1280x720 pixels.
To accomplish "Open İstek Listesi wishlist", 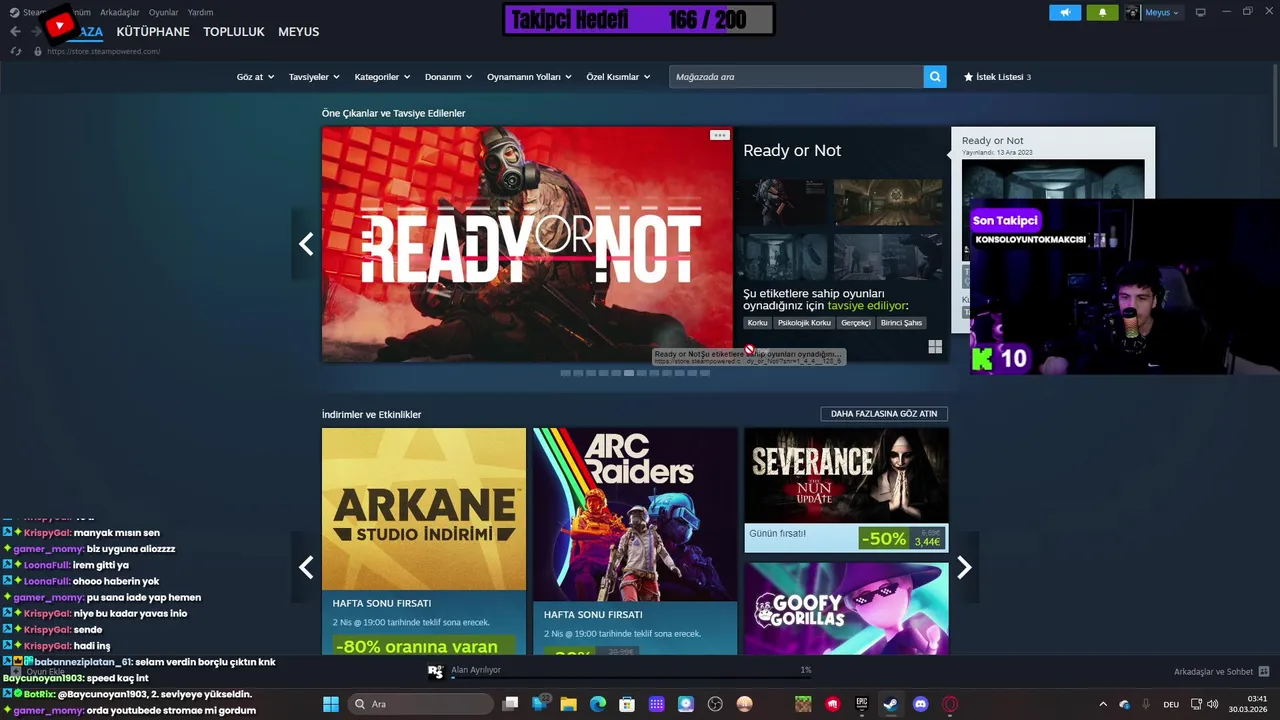I will pos(997,77).
